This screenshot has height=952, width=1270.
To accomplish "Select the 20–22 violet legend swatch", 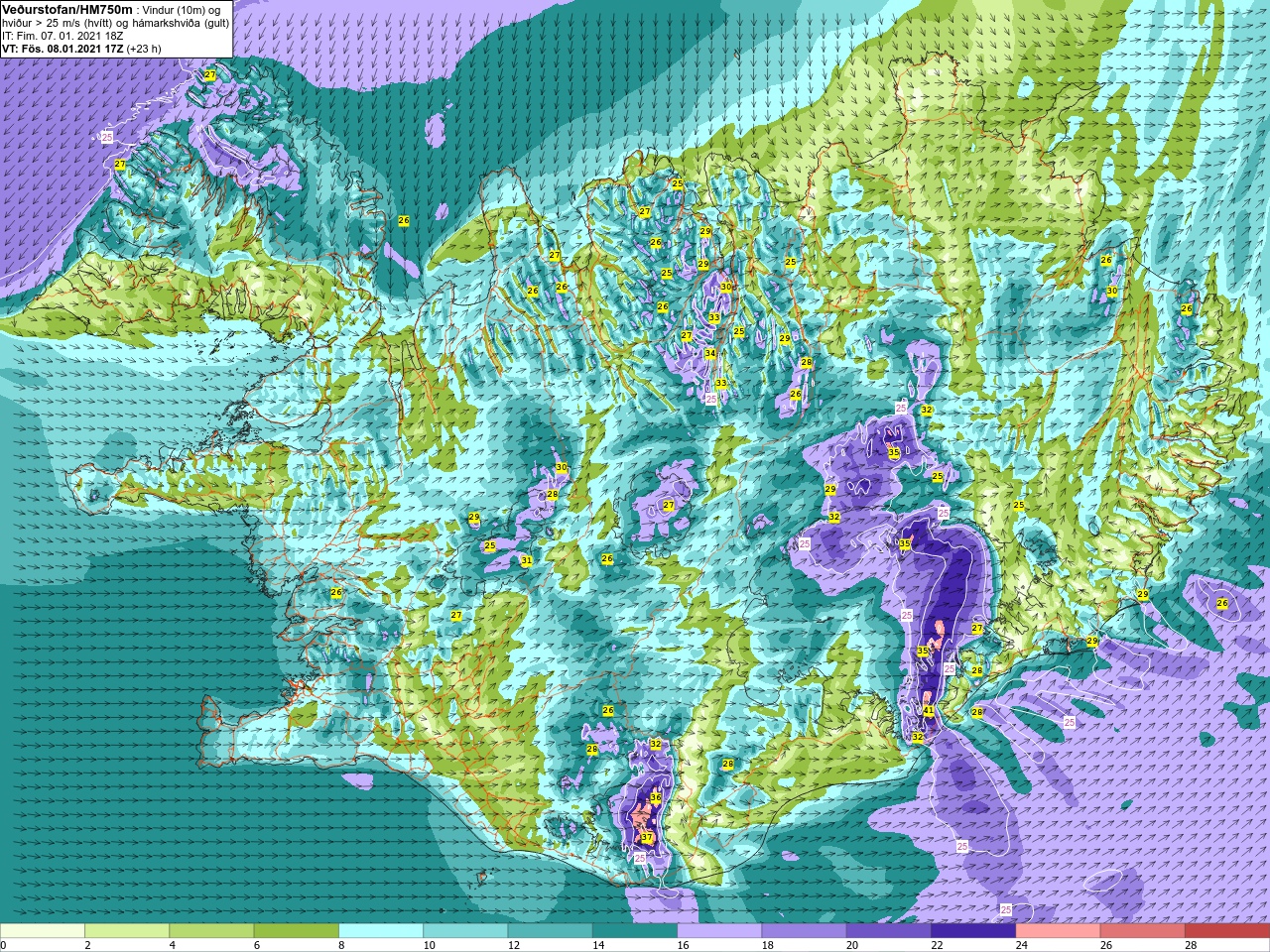I will pyautogui.click(x=889, y=931).
